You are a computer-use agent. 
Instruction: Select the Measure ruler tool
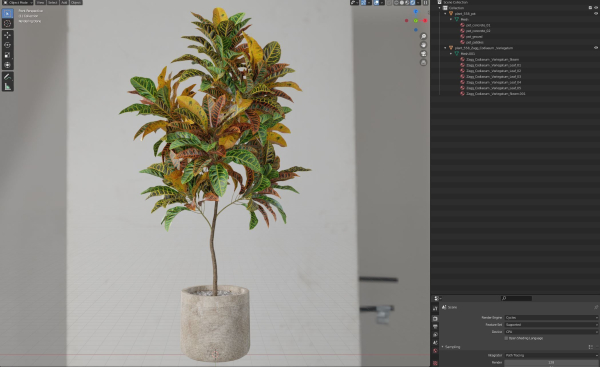[x=7, y=87]
